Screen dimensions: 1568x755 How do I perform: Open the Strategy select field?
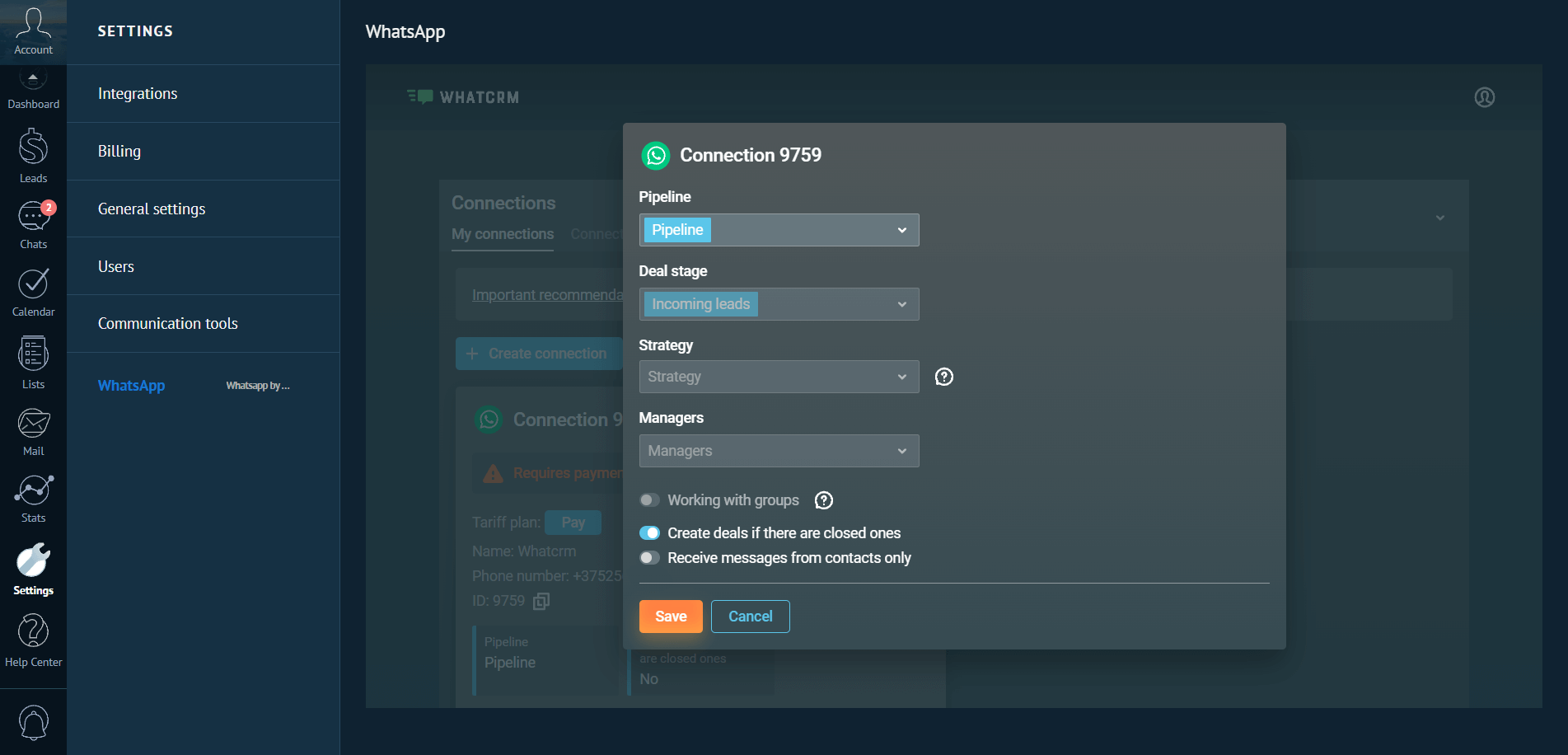(778, 377)
